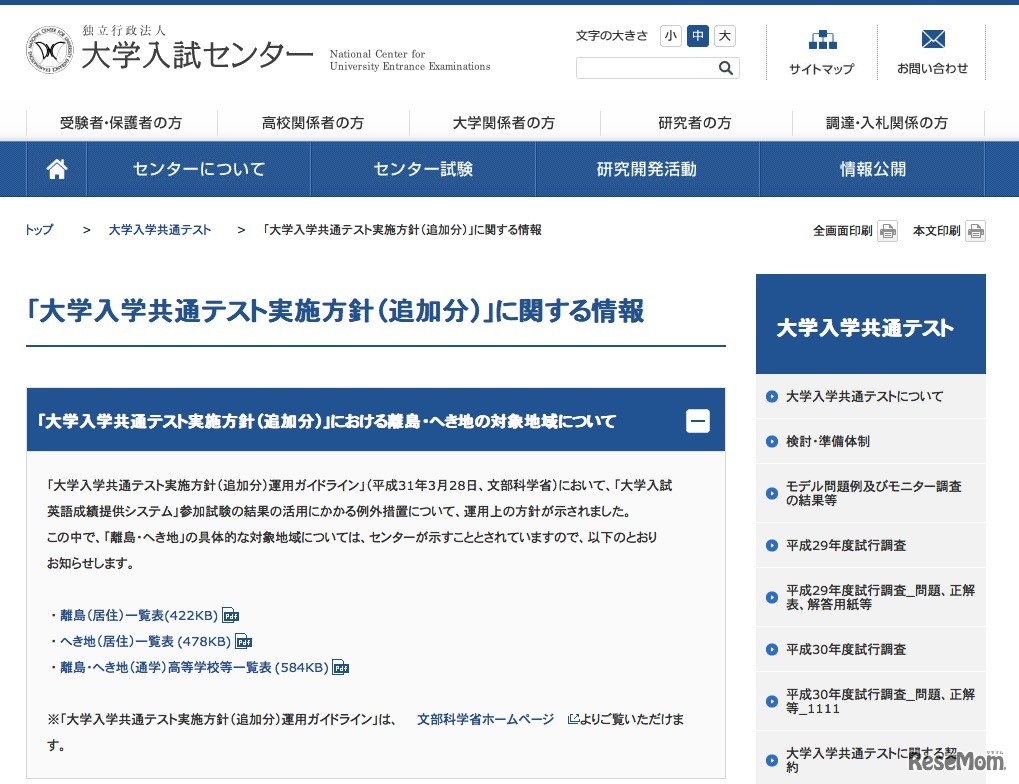Image resolution: width=1019 pixels, height=784 pixels.
Task: Open 平成29年度試行調査_問題、正解表 sidebar link
Action: [881, 597]
